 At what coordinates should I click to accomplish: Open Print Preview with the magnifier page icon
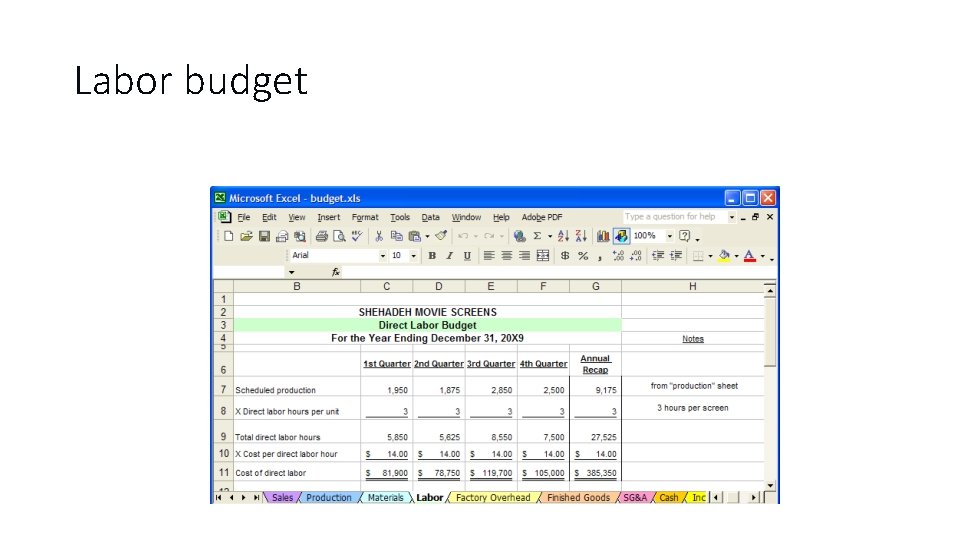click(x=339, y=236)
